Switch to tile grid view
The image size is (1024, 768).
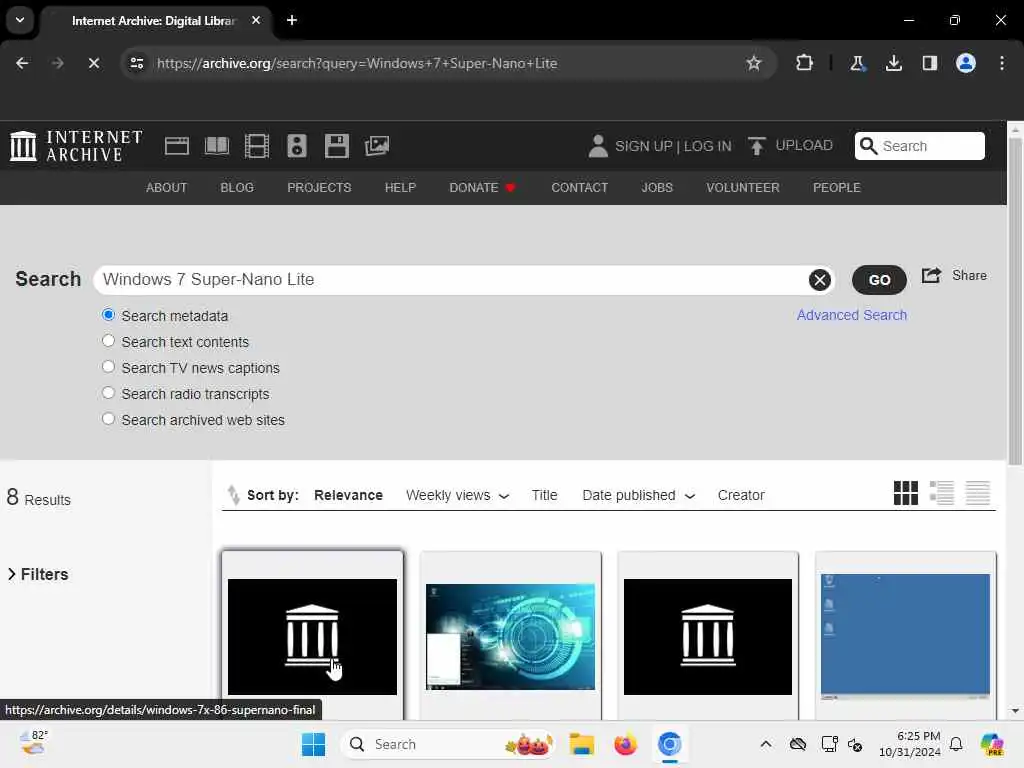pos(906,493)
